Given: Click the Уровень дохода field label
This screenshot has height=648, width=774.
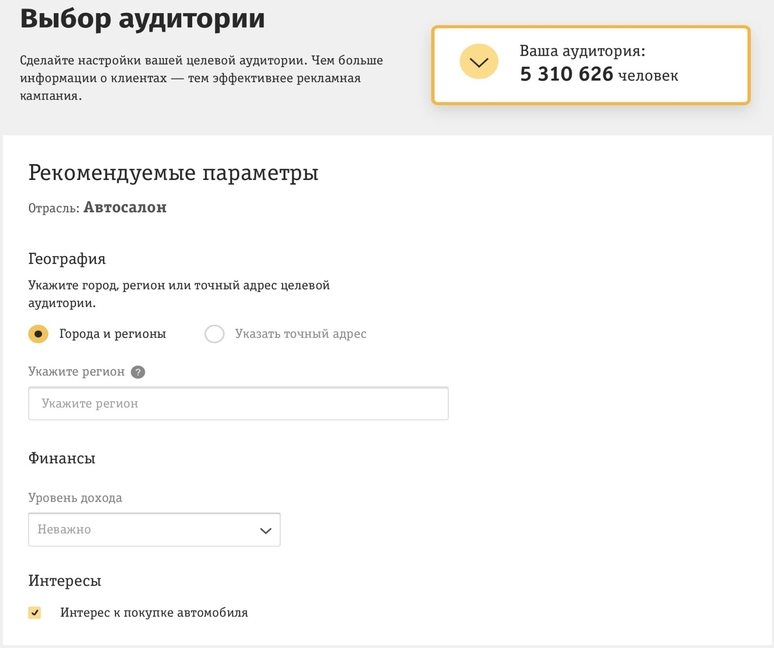Looking at the screenshot, I should (75, 498).
